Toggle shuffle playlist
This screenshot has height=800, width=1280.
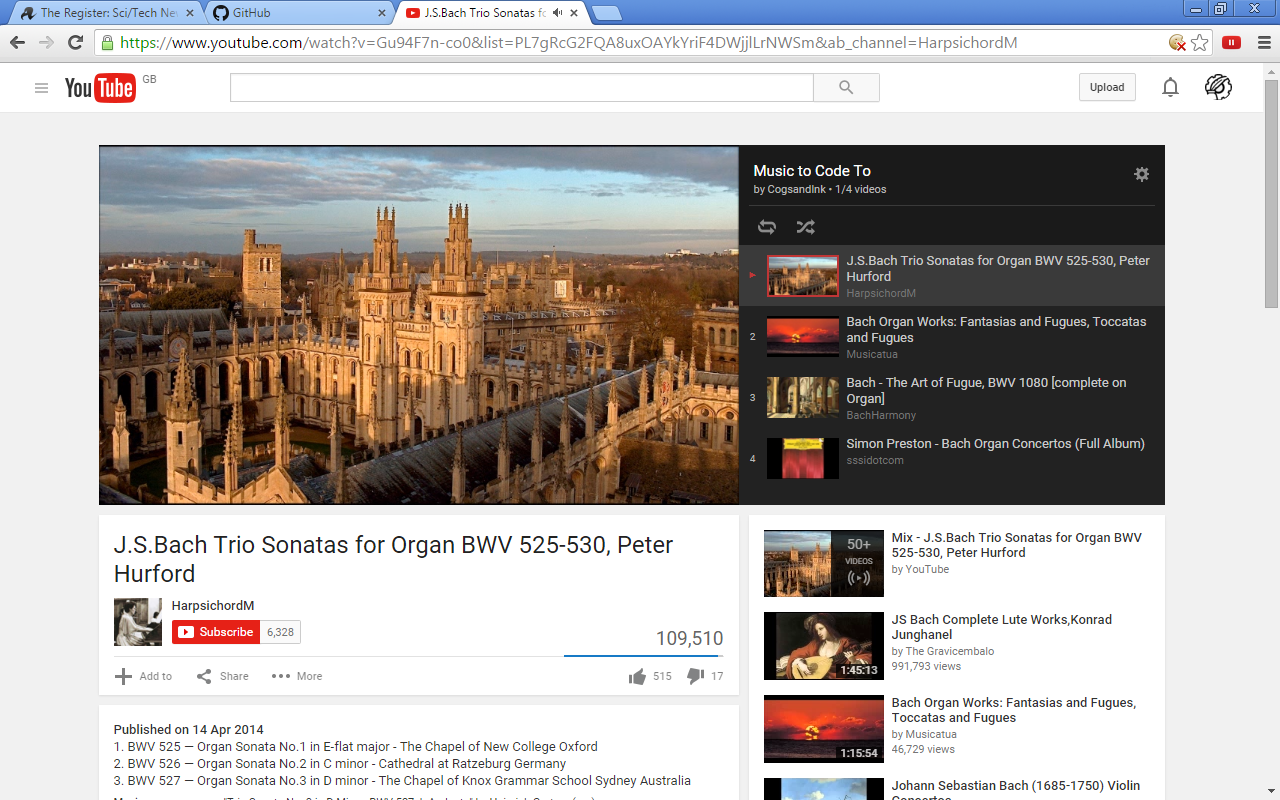[805, 227]
